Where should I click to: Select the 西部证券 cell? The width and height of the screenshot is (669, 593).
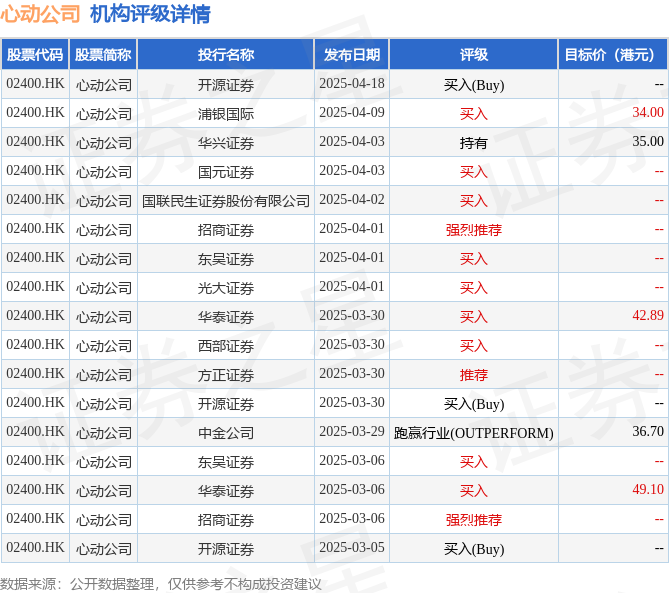point(226,346)
